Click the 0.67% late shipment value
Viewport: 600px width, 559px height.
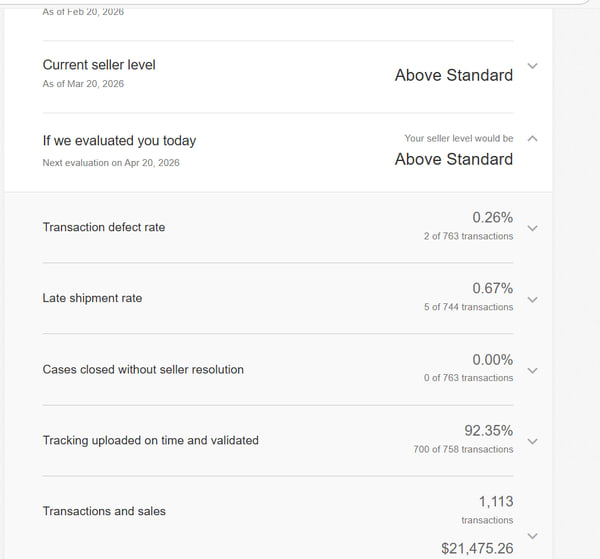[492, 288]
